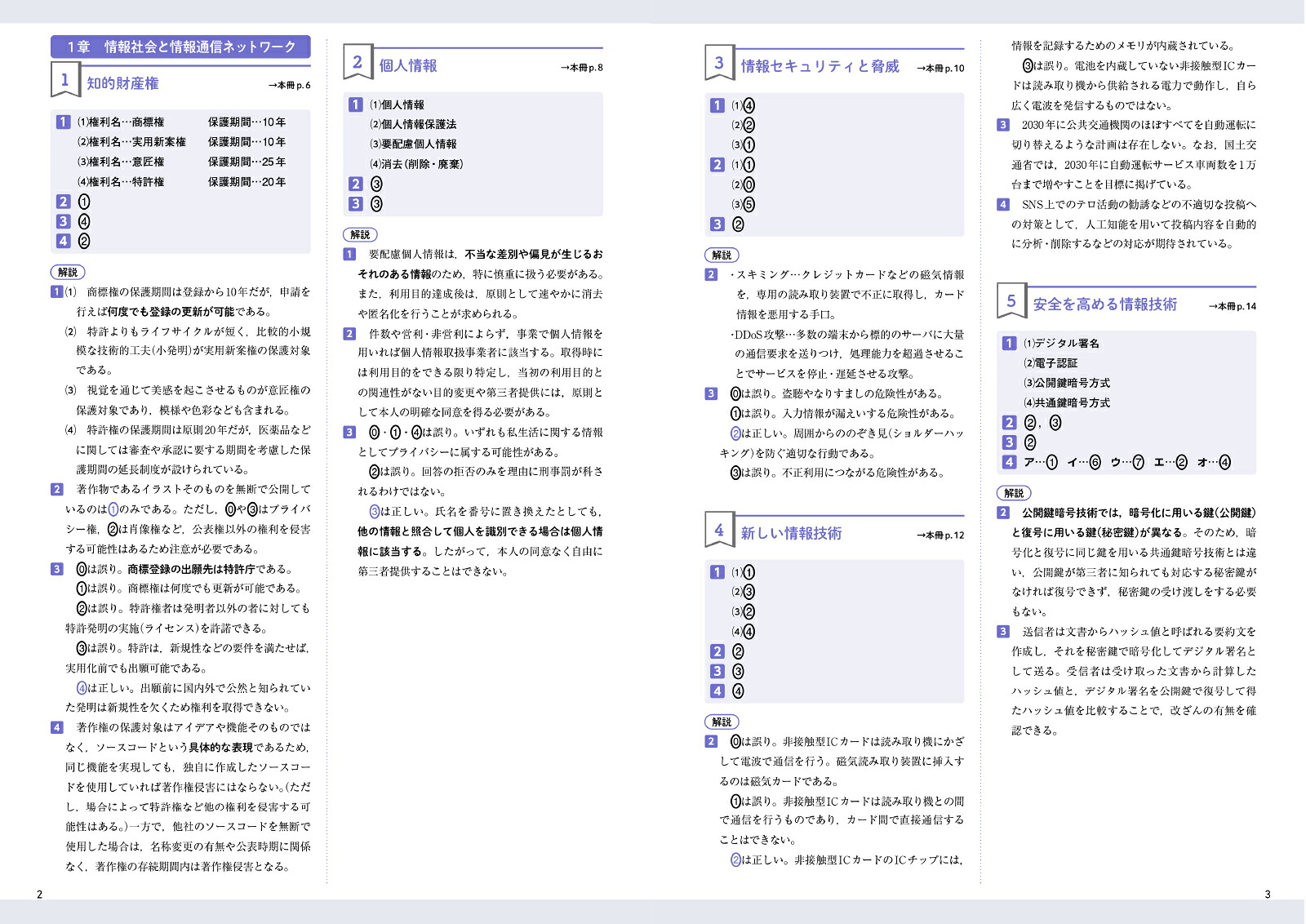1306x924 pixels.
Task: Click the large section number 4 box
Action: tap(719, 531)
